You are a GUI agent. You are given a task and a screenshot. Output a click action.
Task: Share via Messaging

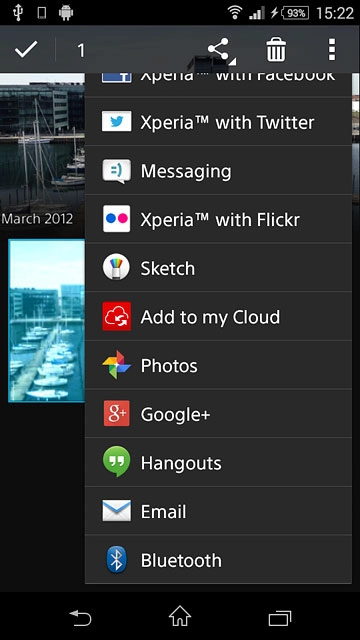coord(218,170)
